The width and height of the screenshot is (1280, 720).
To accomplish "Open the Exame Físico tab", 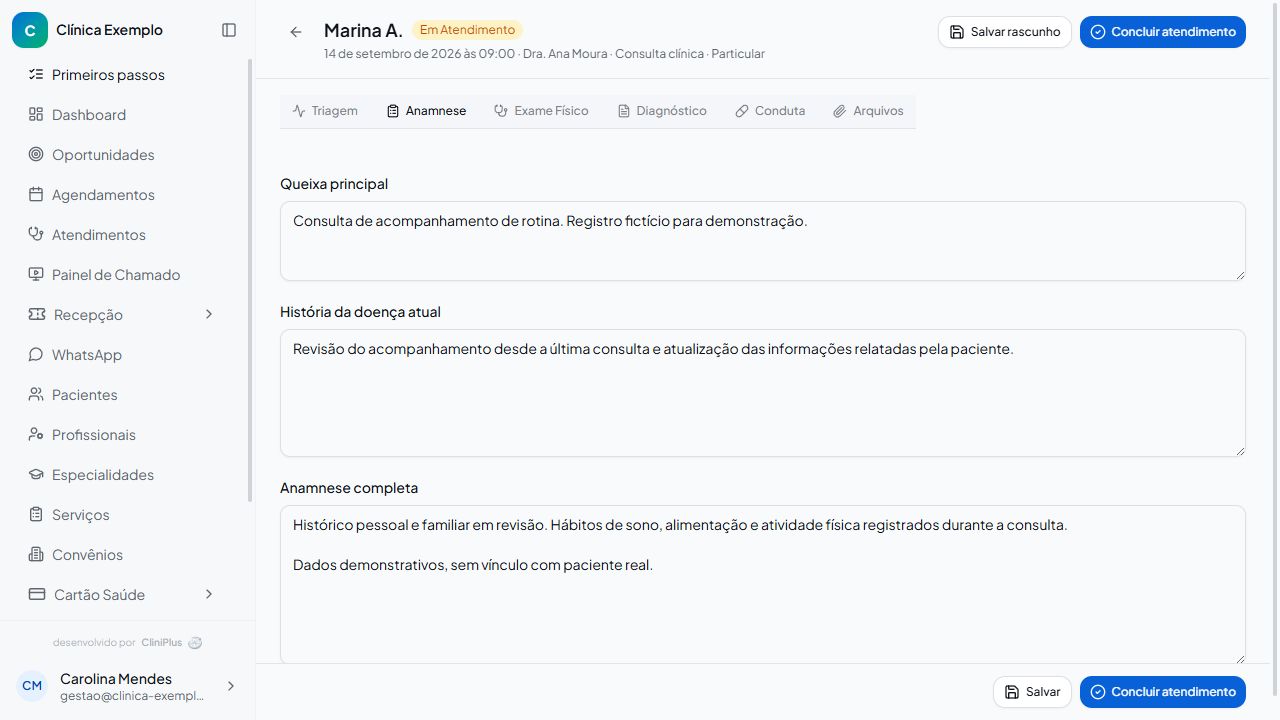I will [541, 111].
